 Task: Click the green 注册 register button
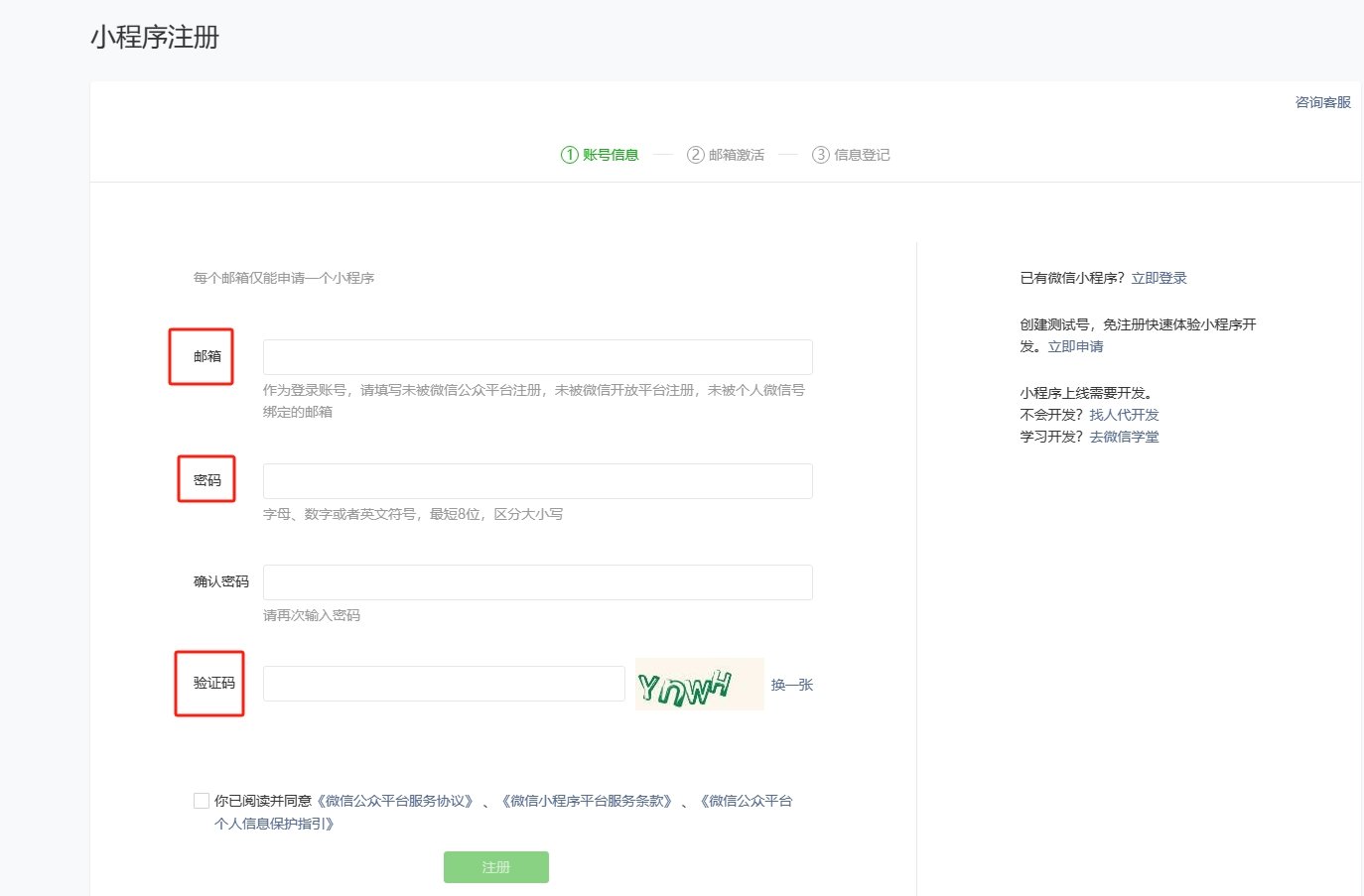point(495,866)
